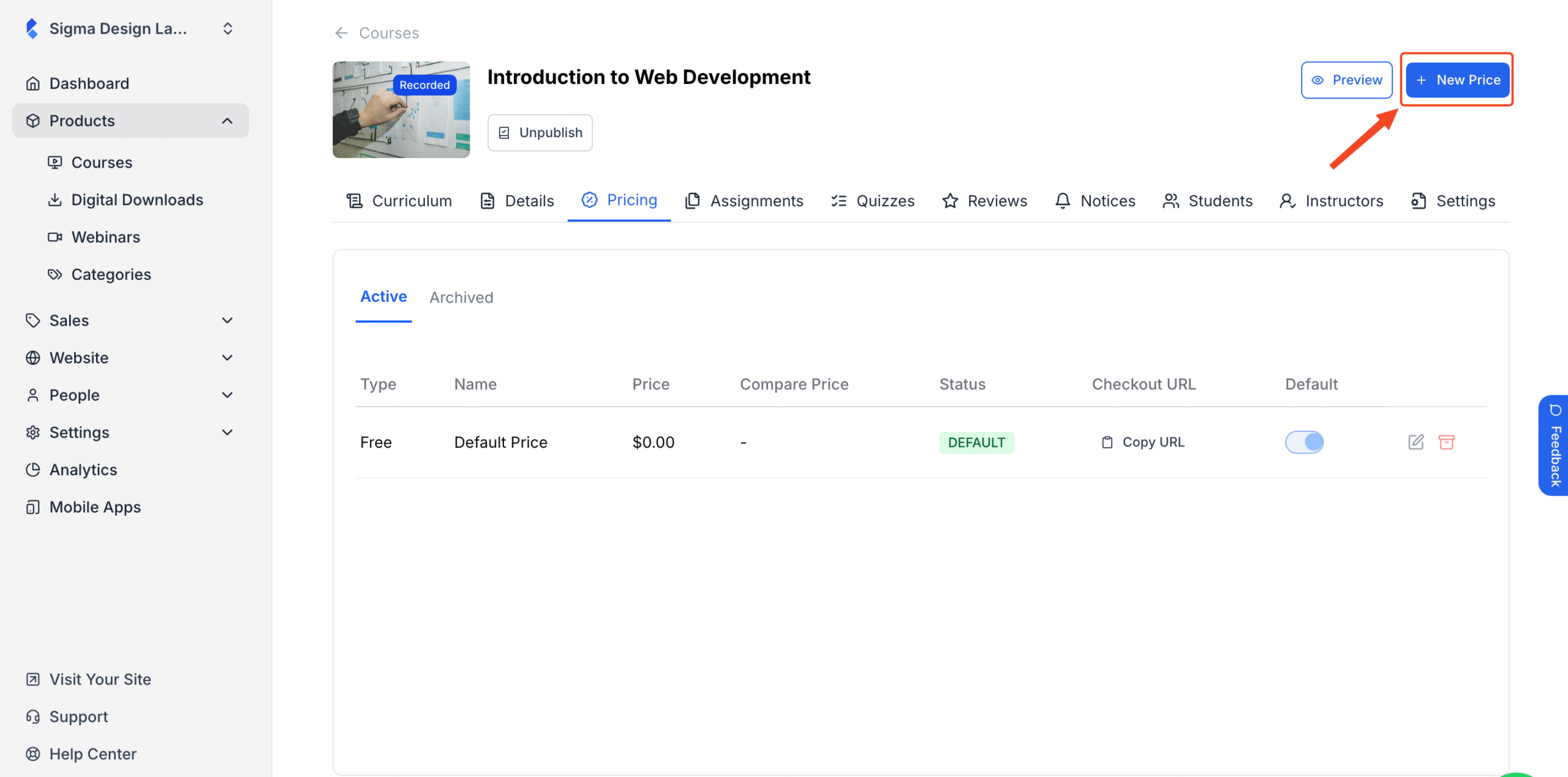Copy the Default Price checkout URL

click(x=1142, y=442)
